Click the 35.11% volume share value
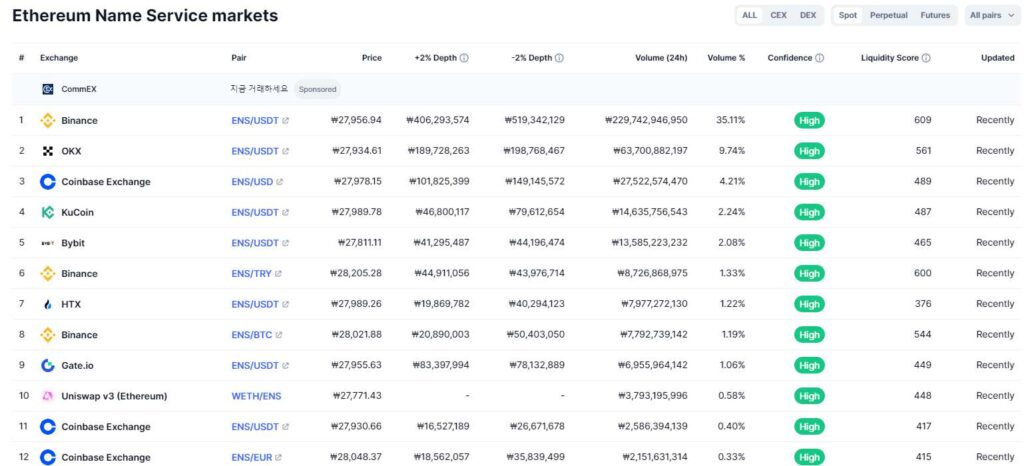The height and width of the screenshot is (466, 1024). pos(731,120)
